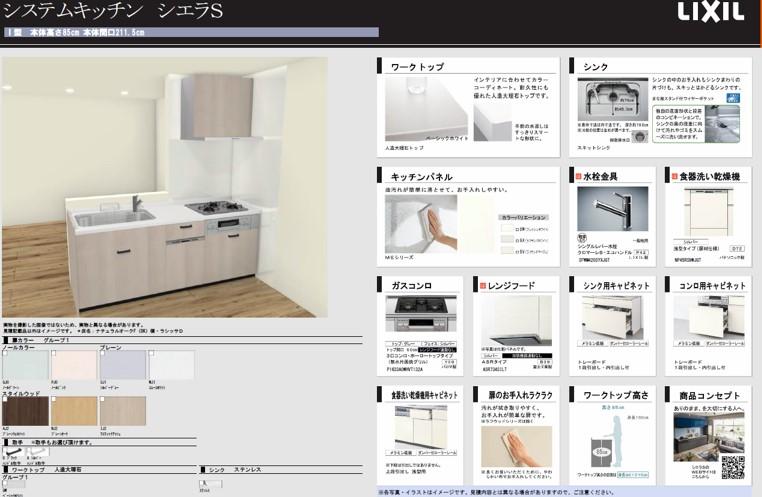This screenshot has height=497, width=762.
Task: Click the person silhouette in ワークトップ高さ card
Action: (x=618, y=442)
